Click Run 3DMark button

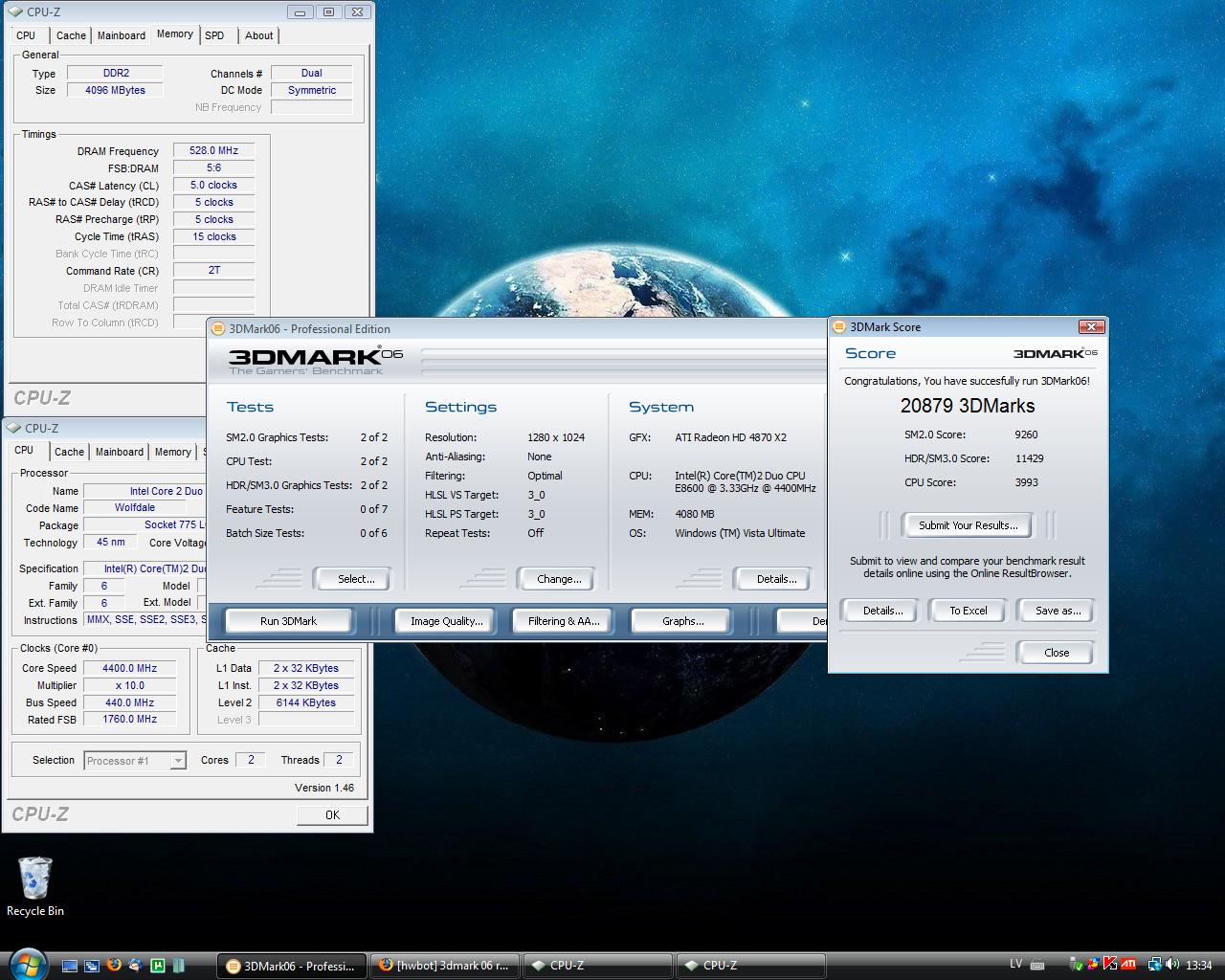(x=288, y=621)
